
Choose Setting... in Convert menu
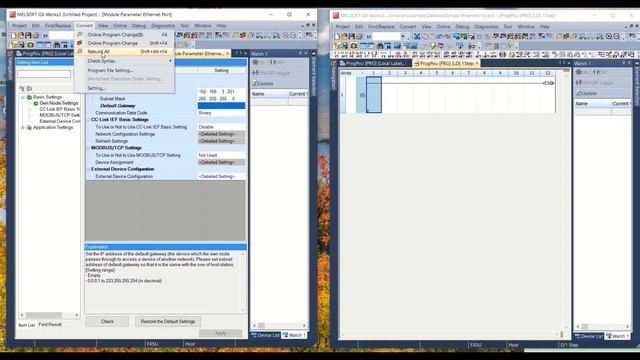[x=125, y=88]
